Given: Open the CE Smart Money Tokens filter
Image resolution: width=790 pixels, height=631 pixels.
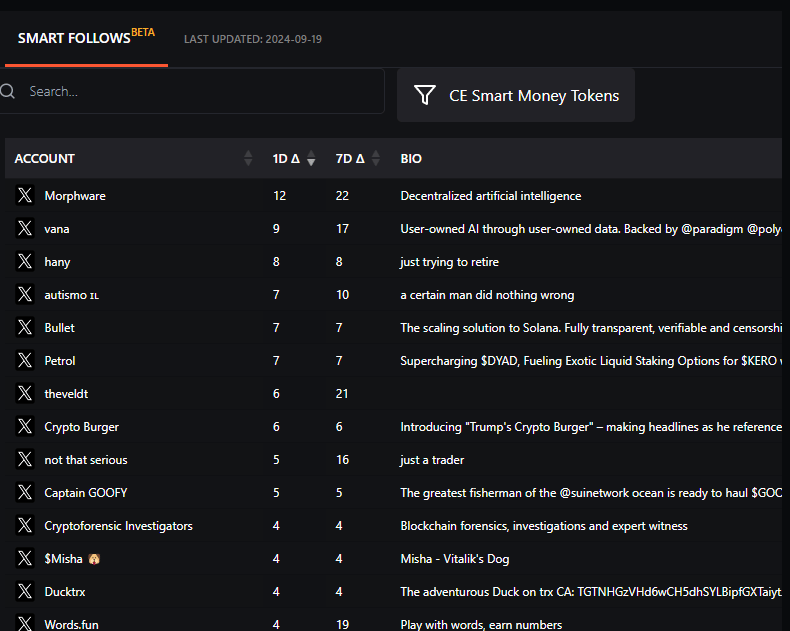Looking at the screenshot, I should 516,95.
